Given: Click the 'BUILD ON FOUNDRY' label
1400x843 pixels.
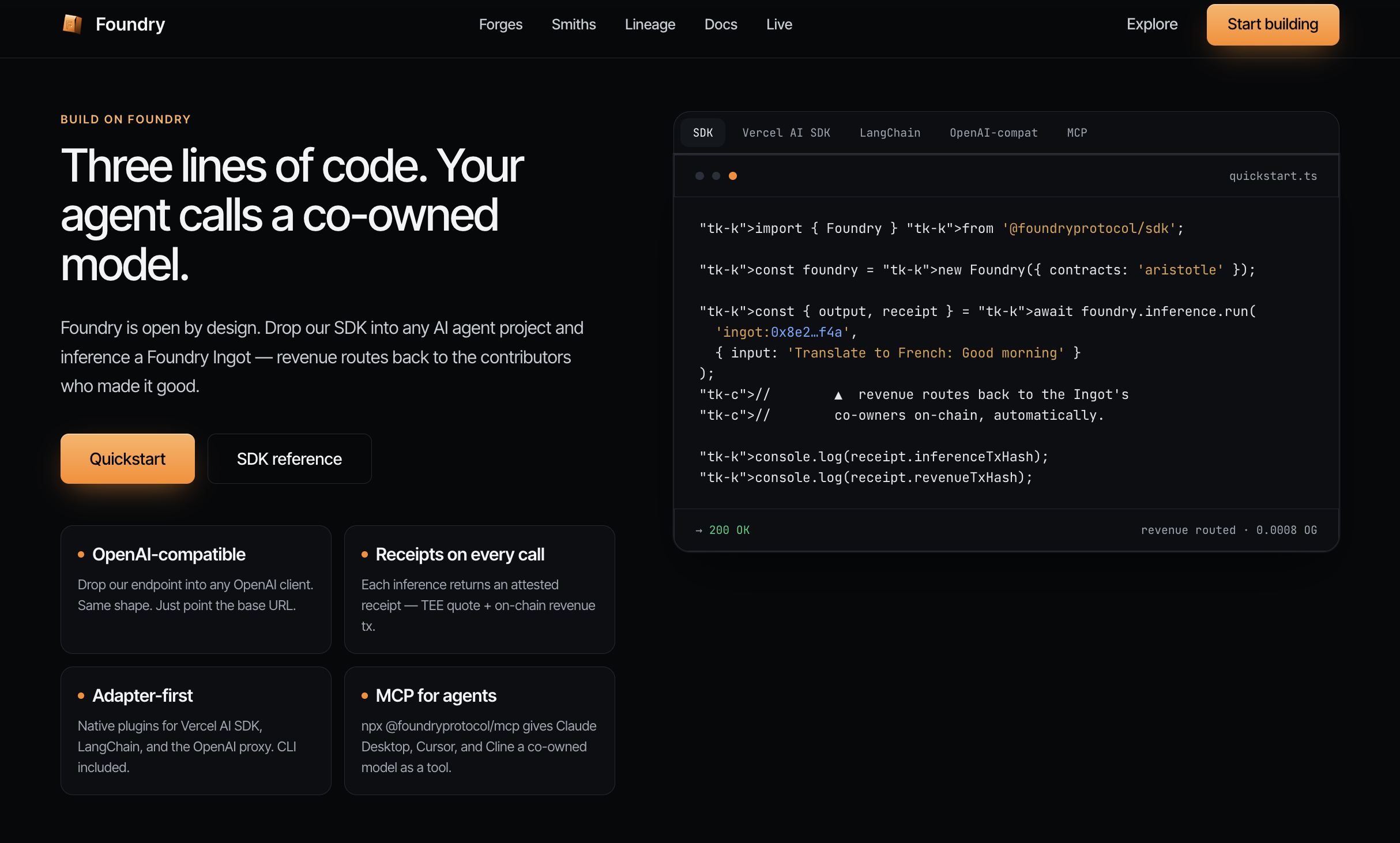Looking at the screenshot, I should [x=126, y=119].
